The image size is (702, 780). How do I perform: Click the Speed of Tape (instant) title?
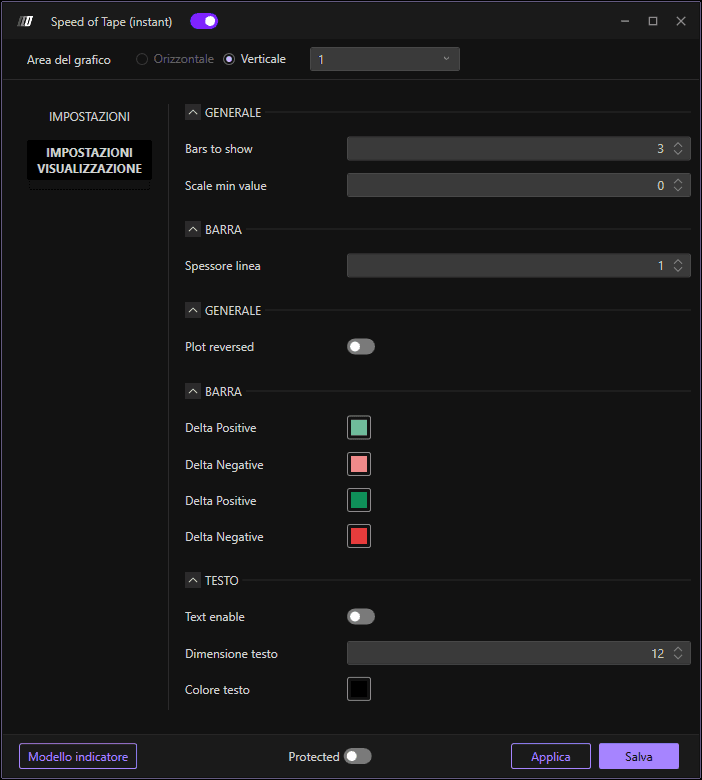click(111, 22)
